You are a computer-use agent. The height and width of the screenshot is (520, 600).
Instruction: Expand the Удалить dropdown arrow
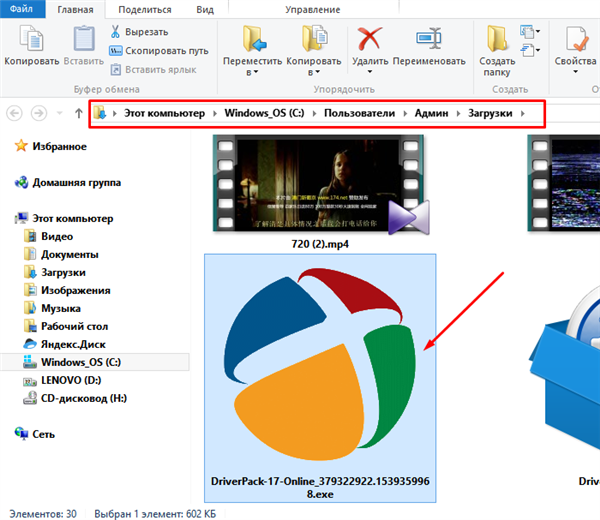click(x=370, y=72)
